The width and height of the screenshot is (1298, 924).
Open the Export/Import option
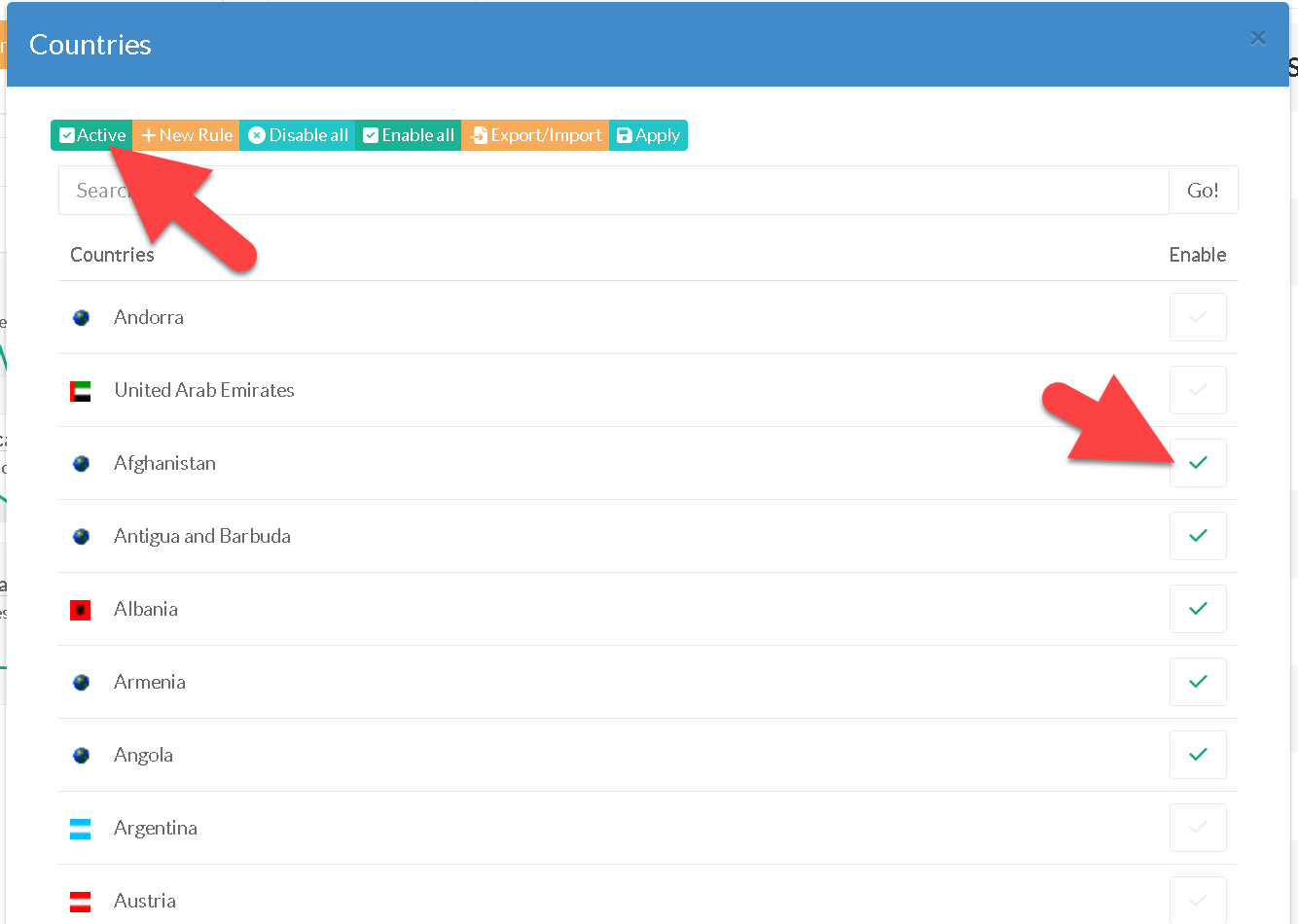[x=535, y=135]
